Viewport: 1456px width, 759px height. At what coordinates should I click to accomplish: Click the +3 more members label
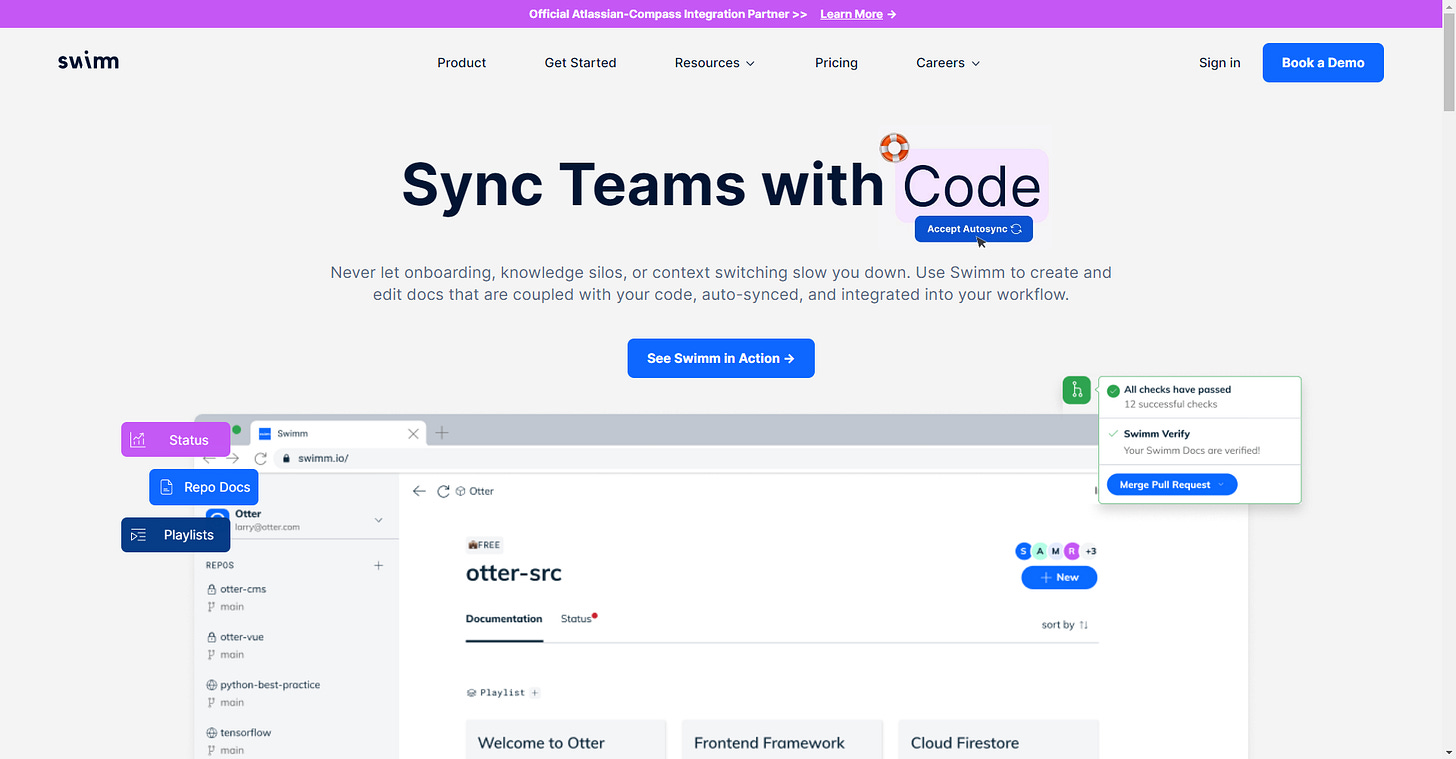click(x=1091, y=551)
